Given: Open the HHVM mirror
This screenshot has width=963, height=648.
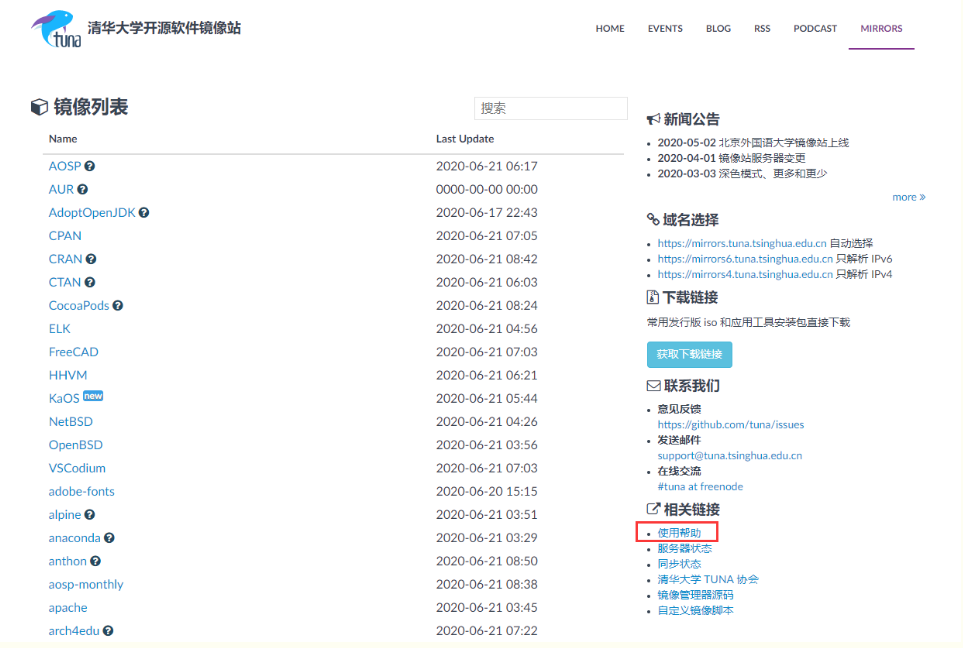Looking at the screenshot, I should [x=68, y=375].
